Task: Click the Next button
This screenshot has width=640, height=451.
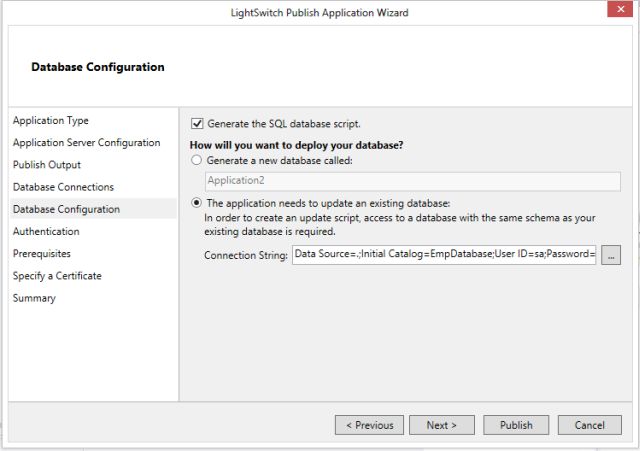Action: 441,425
